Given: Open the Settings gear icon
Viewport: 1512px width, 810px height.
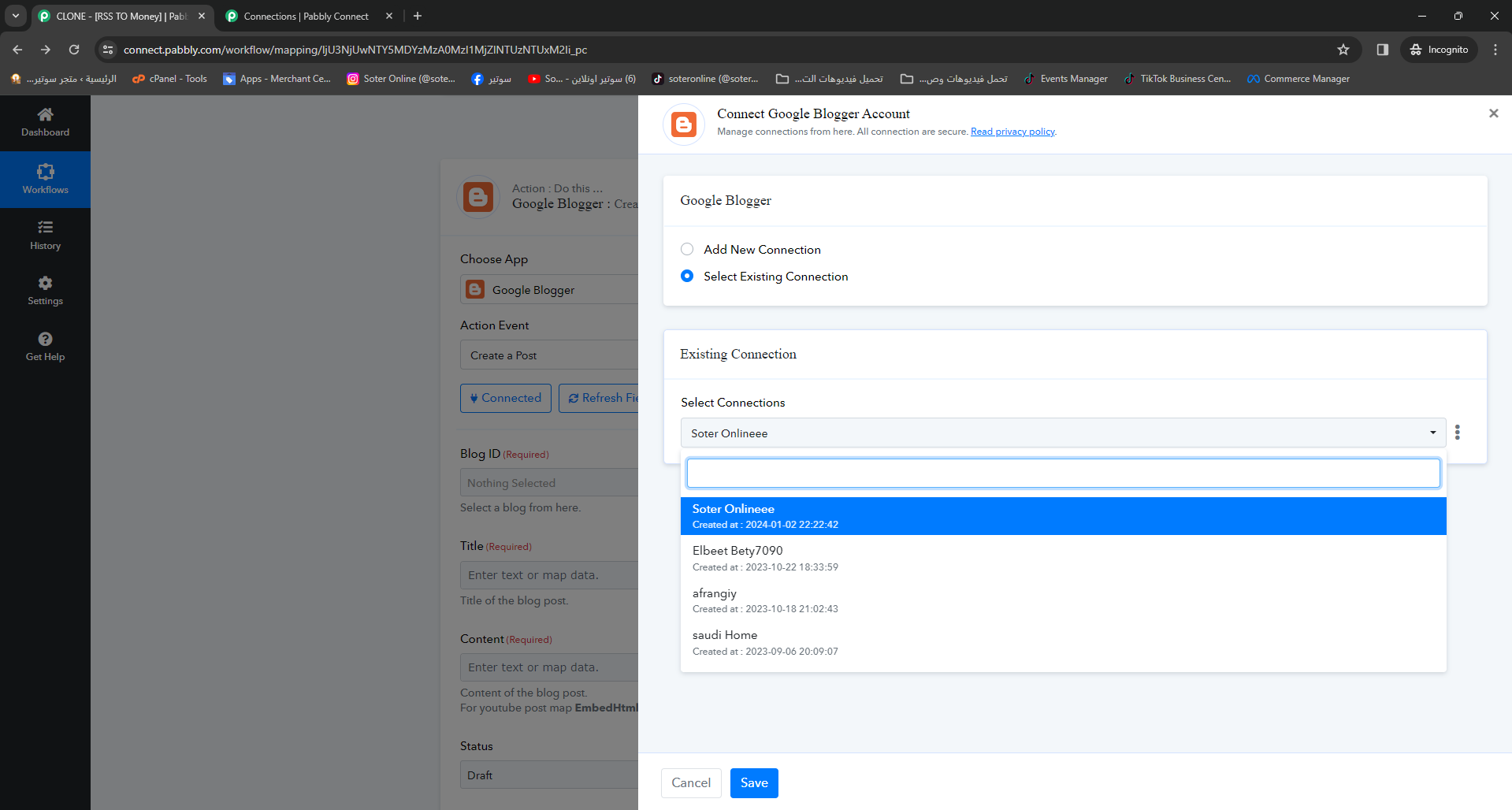Looking at the screenshot, I should tap(45, 283).
